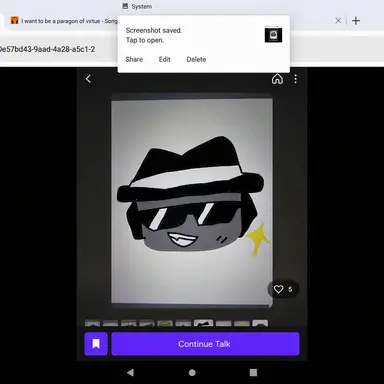Select the highlighted hat thumbnail in gallery strip
The width and height of the screenshot is (384, 384).
click(203, 323)
